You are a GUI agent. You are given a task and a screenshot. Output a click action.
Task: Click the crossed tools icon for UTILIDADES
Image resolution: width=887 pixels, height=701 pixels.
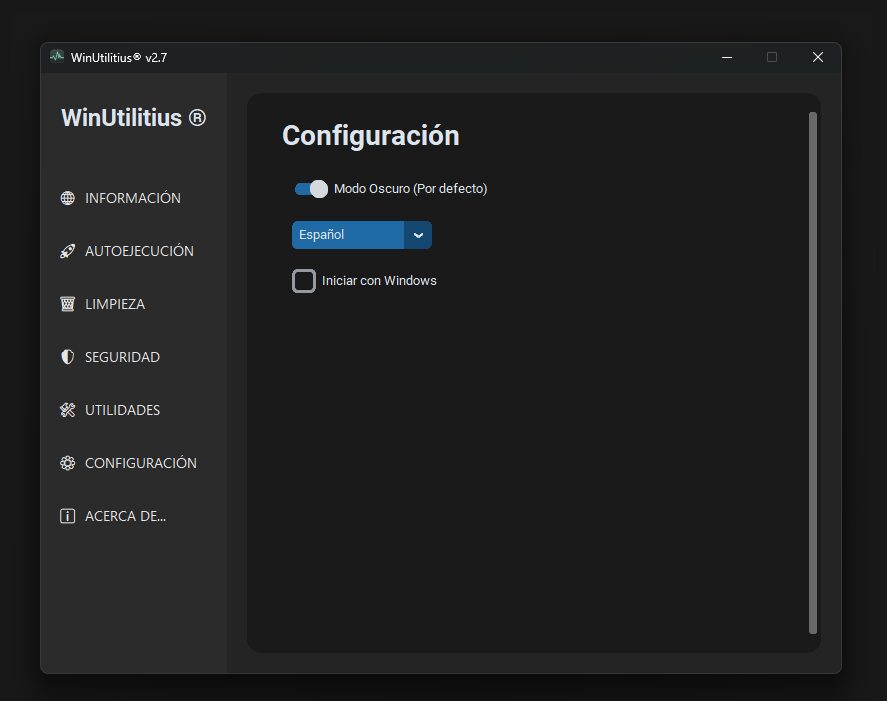pyautogui.click(x=68, y=410)
